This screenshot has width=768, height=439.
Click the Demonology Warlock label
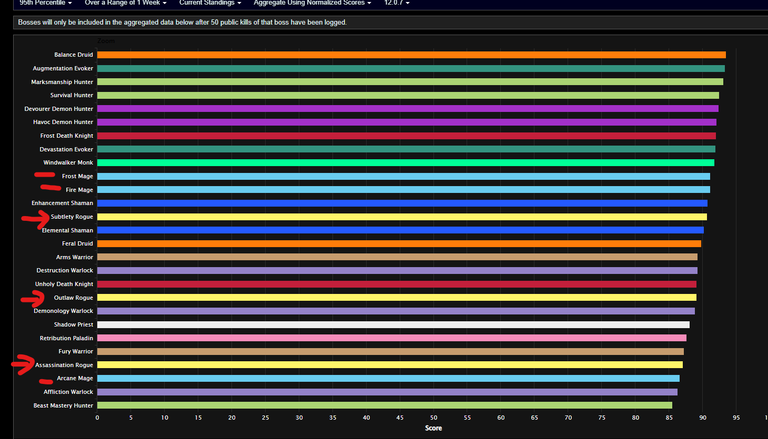point(64,311)
